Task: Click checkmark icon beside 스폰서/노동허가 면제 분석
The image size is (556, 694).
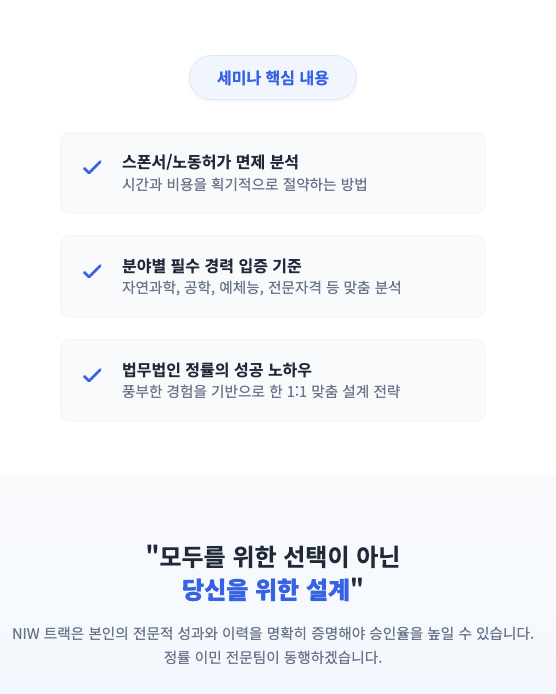Action: [92, 167]
